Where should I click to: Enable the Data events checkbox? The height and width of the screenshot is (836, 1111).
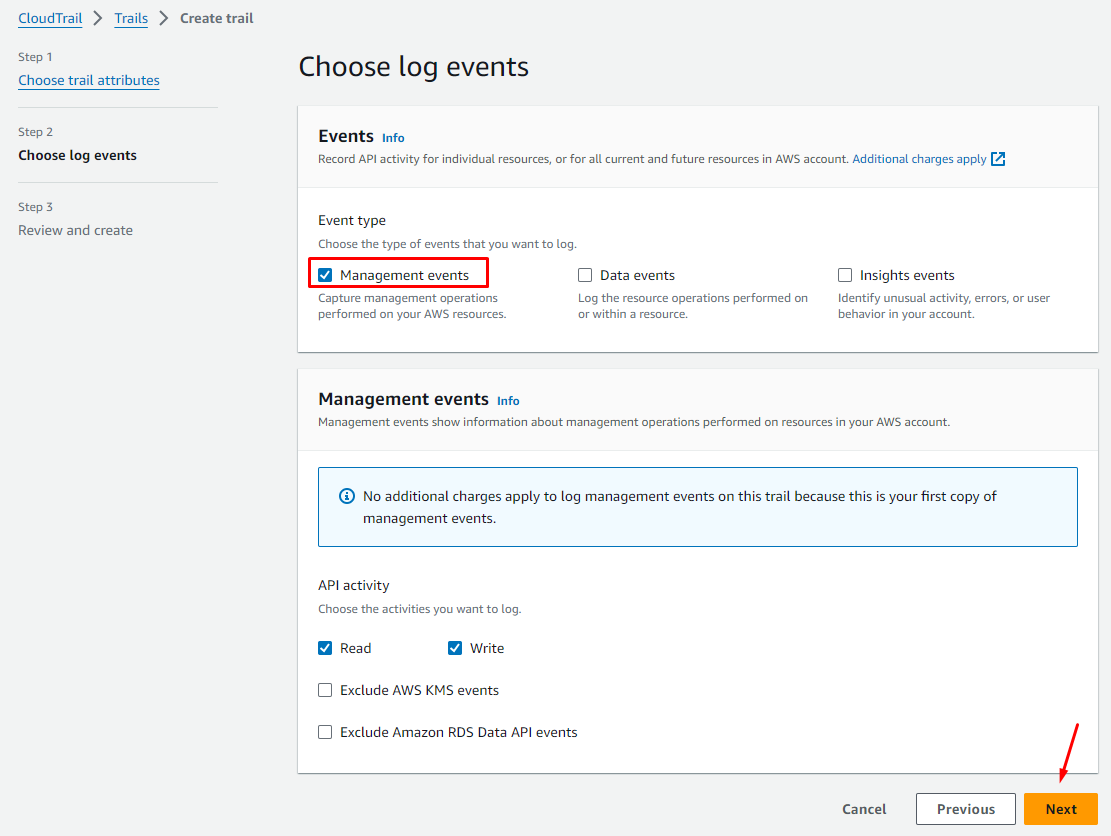tap(585, 275)
